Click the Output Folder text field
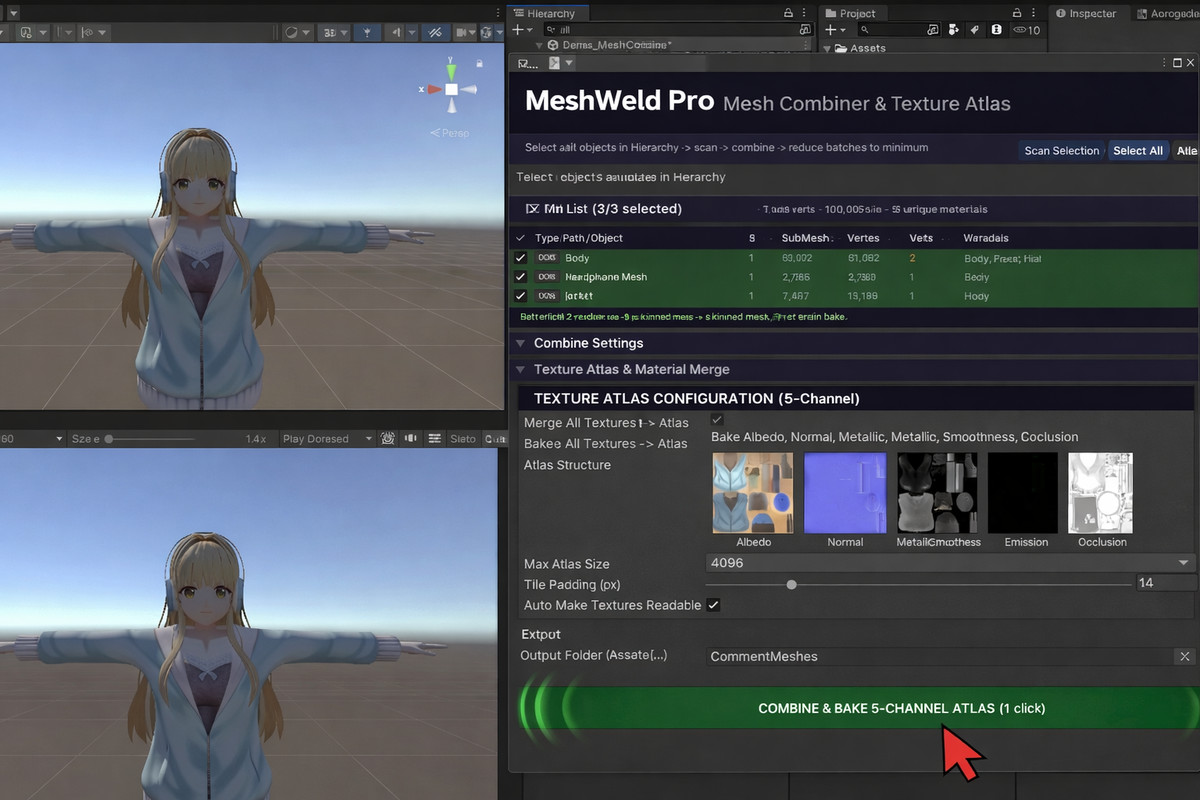This screenshot has height=800, width=1200. pyautogui.click(x=940, y=656)
